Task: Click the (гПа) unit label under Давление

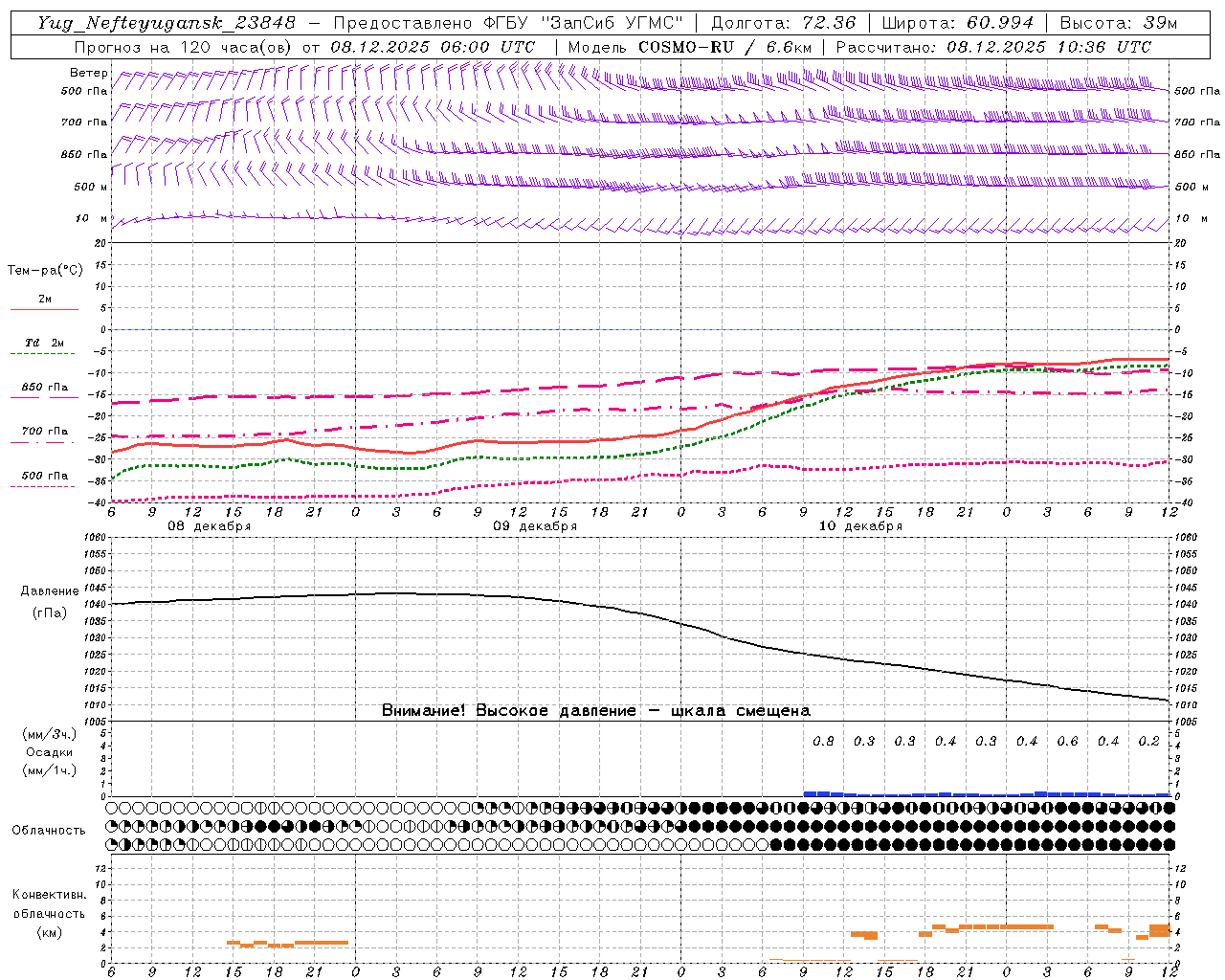Action: [x=48, y=612]
